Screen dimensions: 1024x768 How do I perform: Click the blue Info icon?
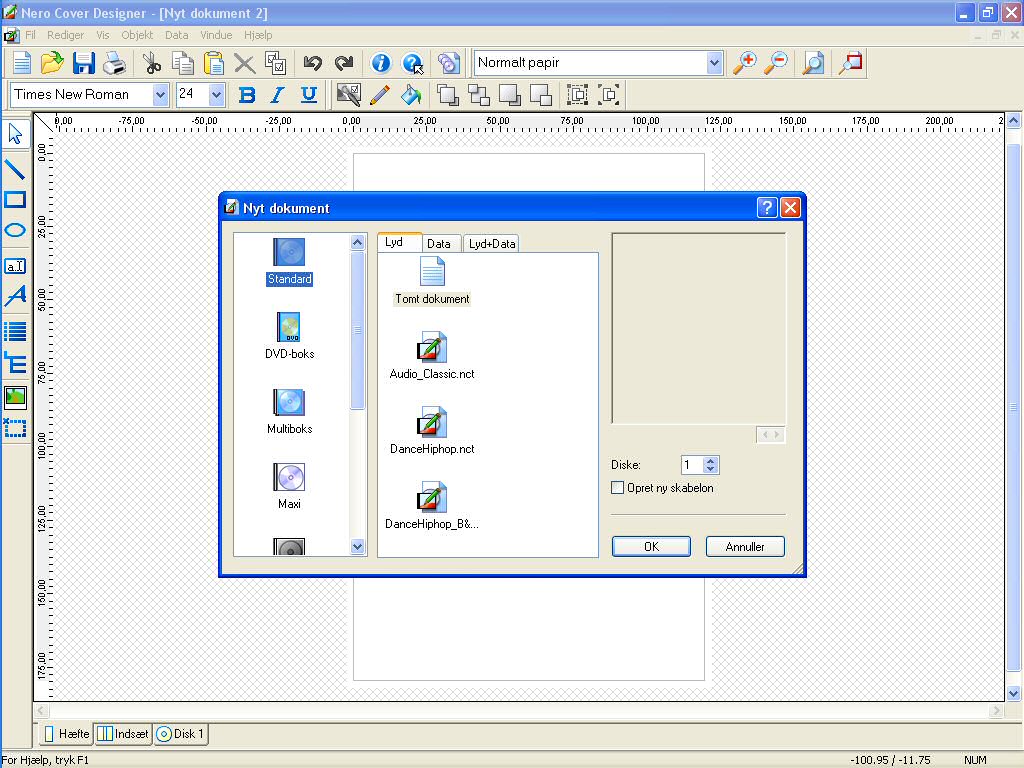tap(381, 63)
